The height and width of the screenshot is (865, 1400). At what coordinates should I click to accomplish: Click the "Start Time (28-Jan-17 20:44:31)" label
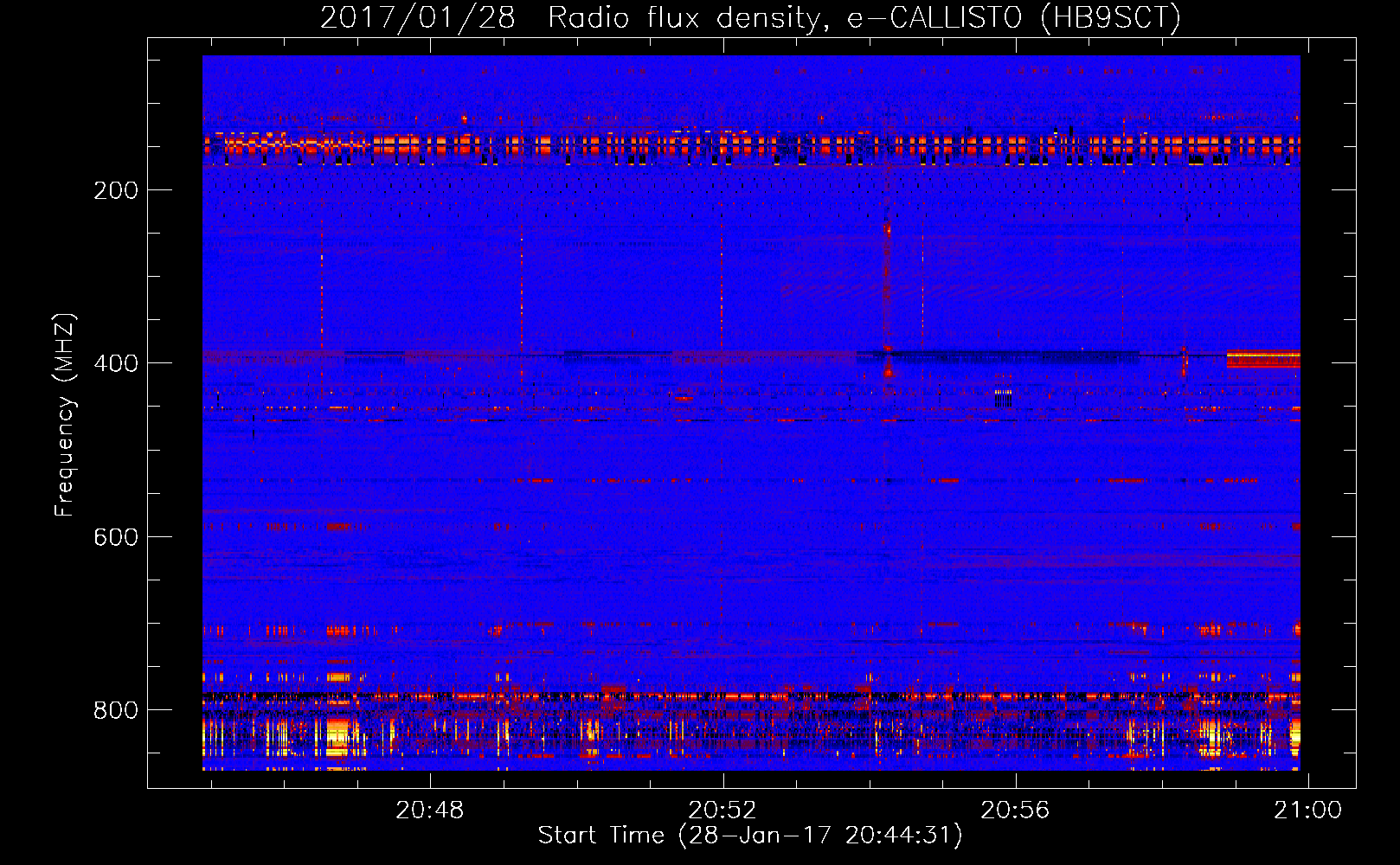[750, 836]
